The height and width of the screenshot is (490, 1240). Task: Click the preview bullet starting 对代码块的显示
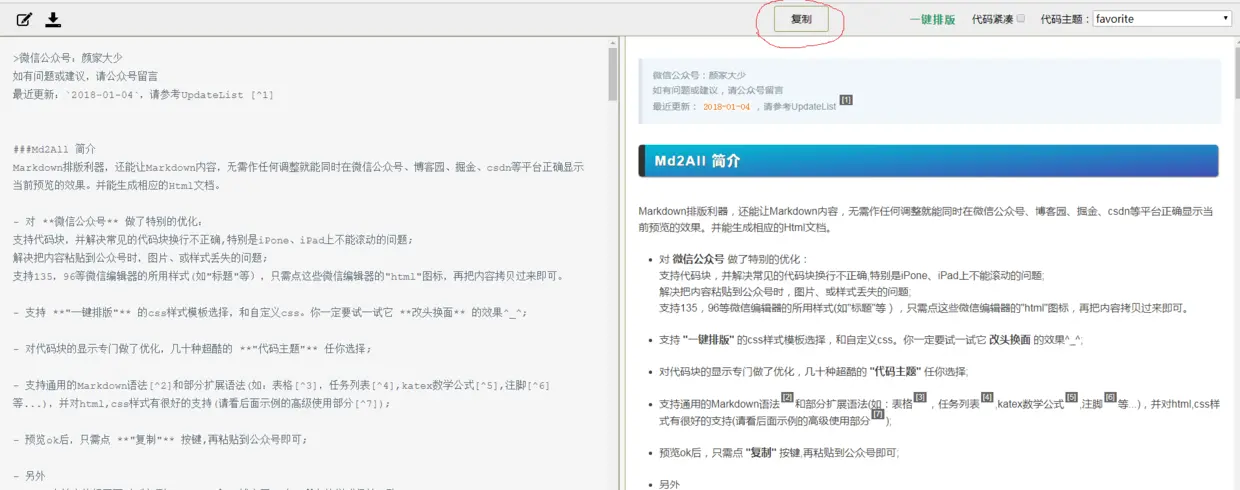(x=813, y=371)
